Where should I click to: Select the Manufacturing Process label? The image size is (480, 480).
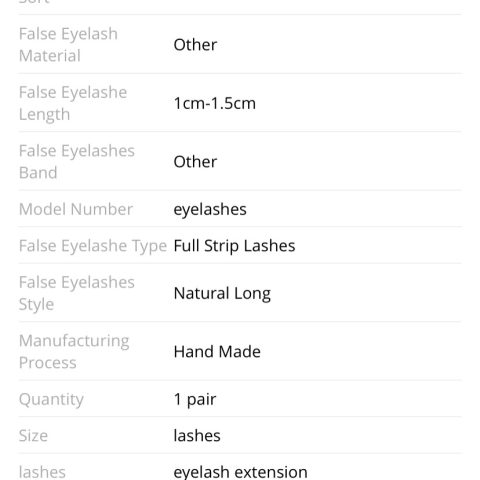click(x=74, y=352)
